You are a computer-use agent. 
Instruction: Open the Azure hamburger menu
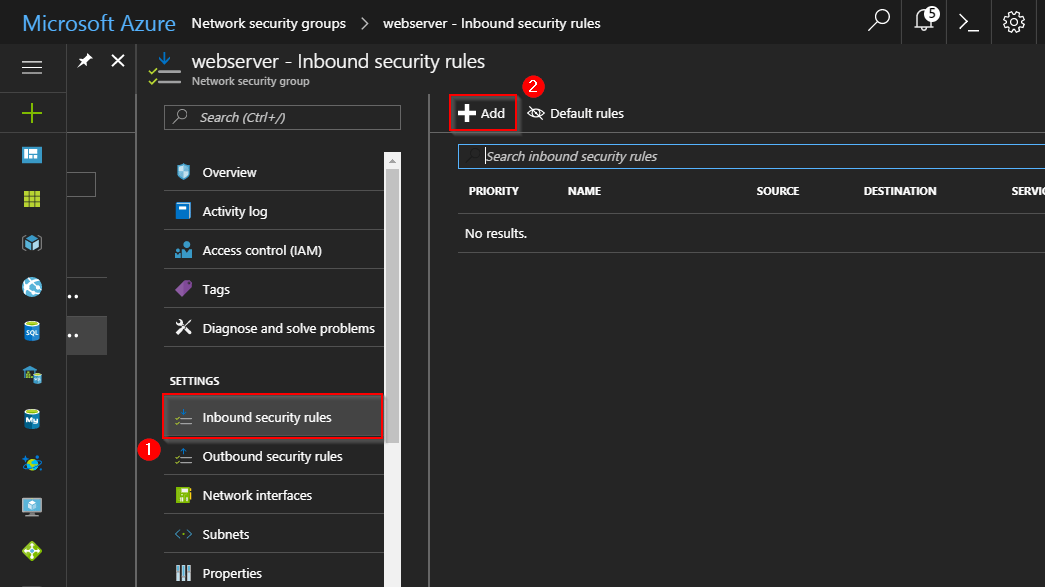[x=32, y=67]
